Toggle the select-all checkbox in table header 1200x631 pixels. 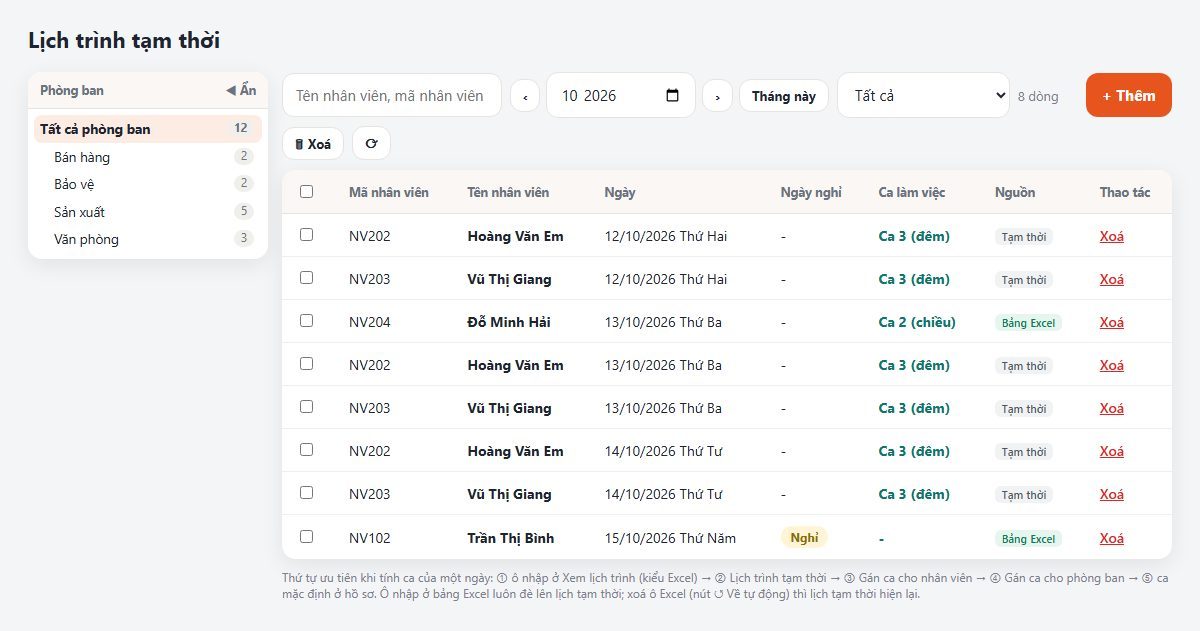tap(306, 192)
